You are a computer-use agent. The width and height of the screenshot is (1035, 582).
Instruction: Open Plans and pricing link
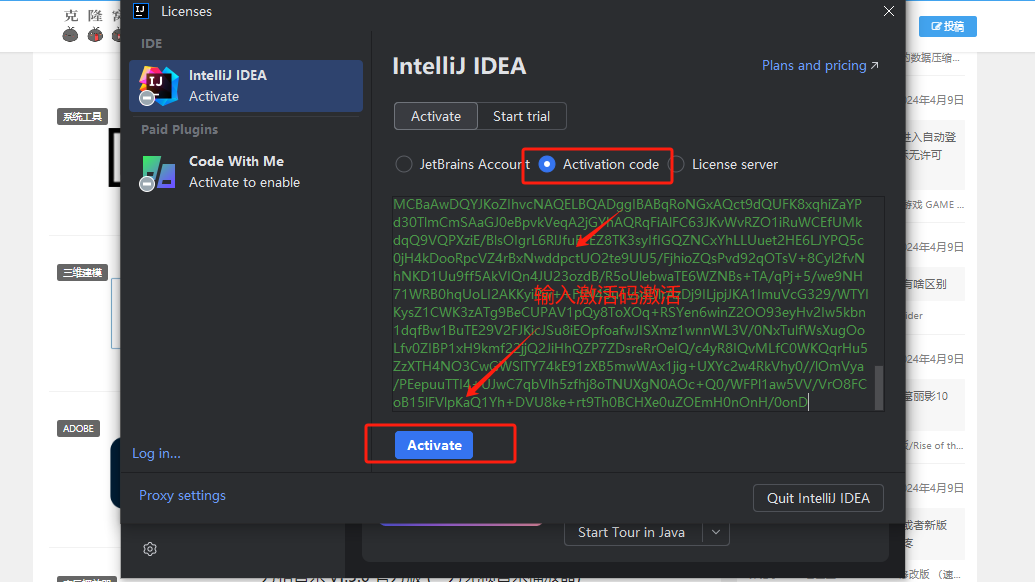coord(820,65)
